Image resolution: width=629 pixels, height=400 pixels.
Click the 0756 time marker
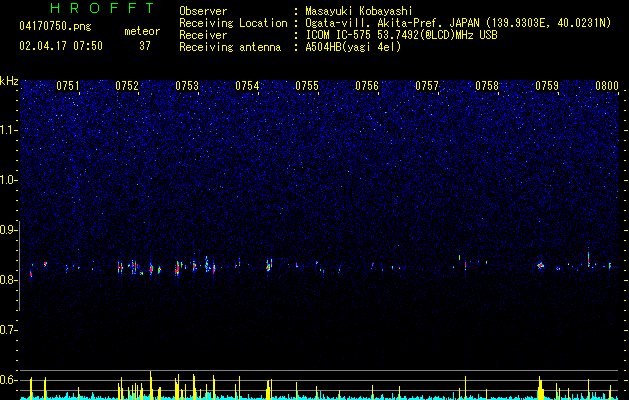coord(367,86)
